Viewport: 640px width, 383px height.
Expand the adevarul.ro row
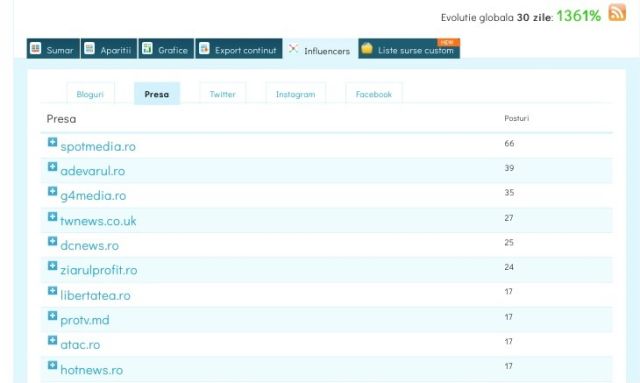tap(52, 166)
